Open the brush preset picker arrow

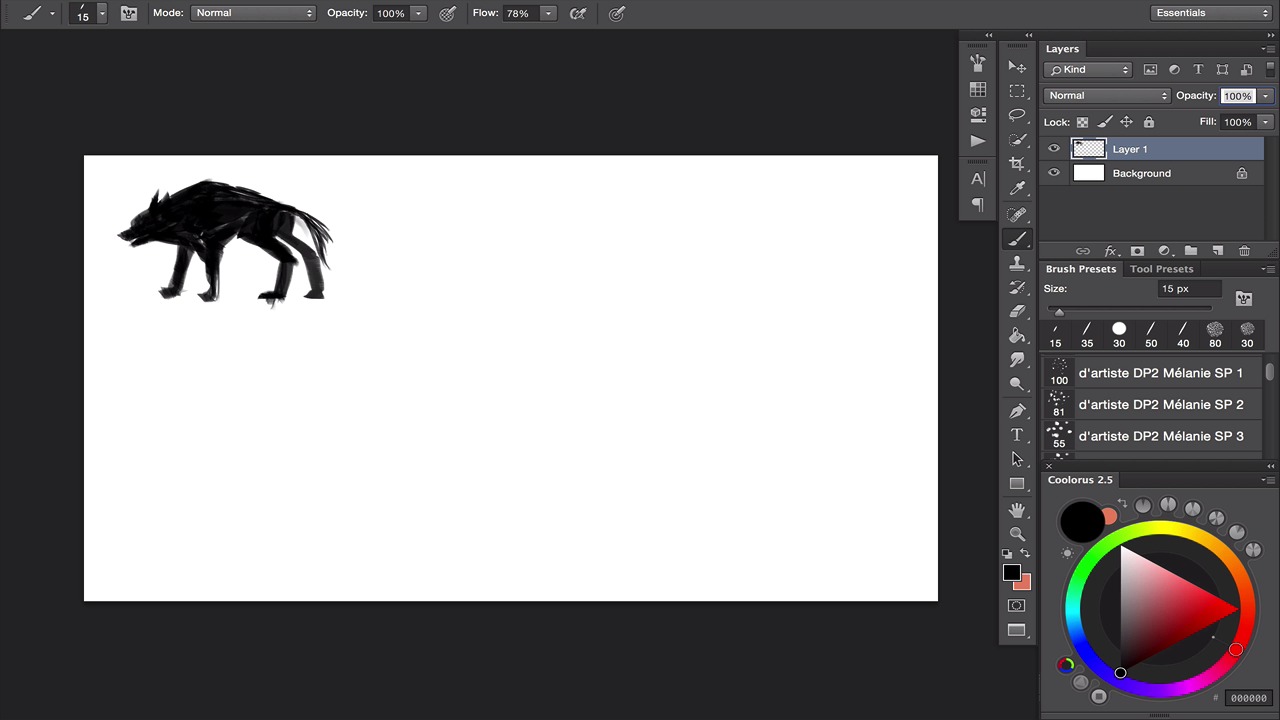click(101, 13)
